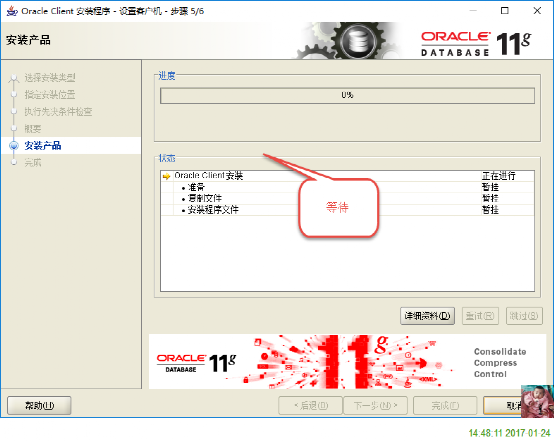The width and height of the screenshot is (554, 442).
Task: Select the 安装程序文件 status row
Action: [347, 210]
